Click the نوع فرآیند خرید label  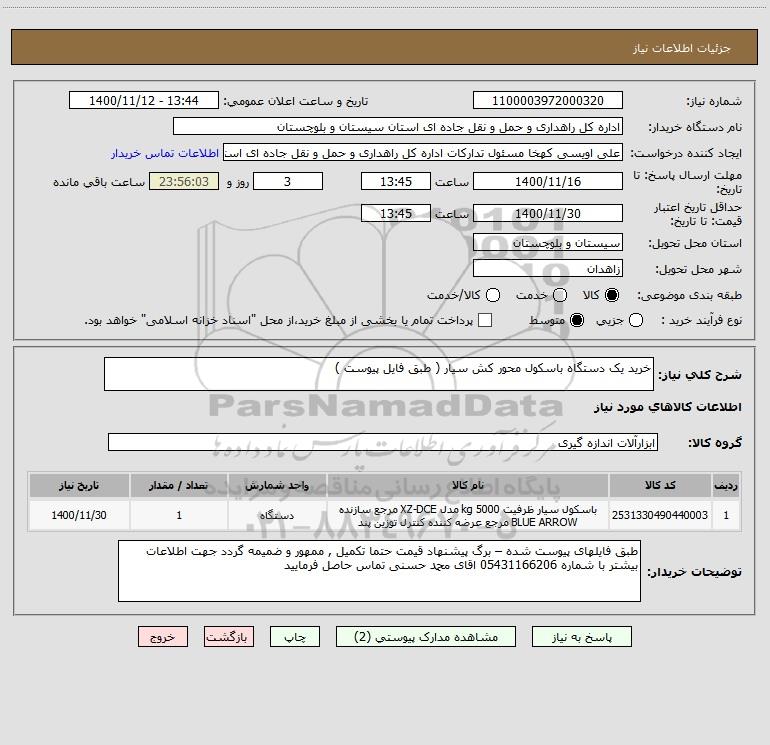coord(701,320)
